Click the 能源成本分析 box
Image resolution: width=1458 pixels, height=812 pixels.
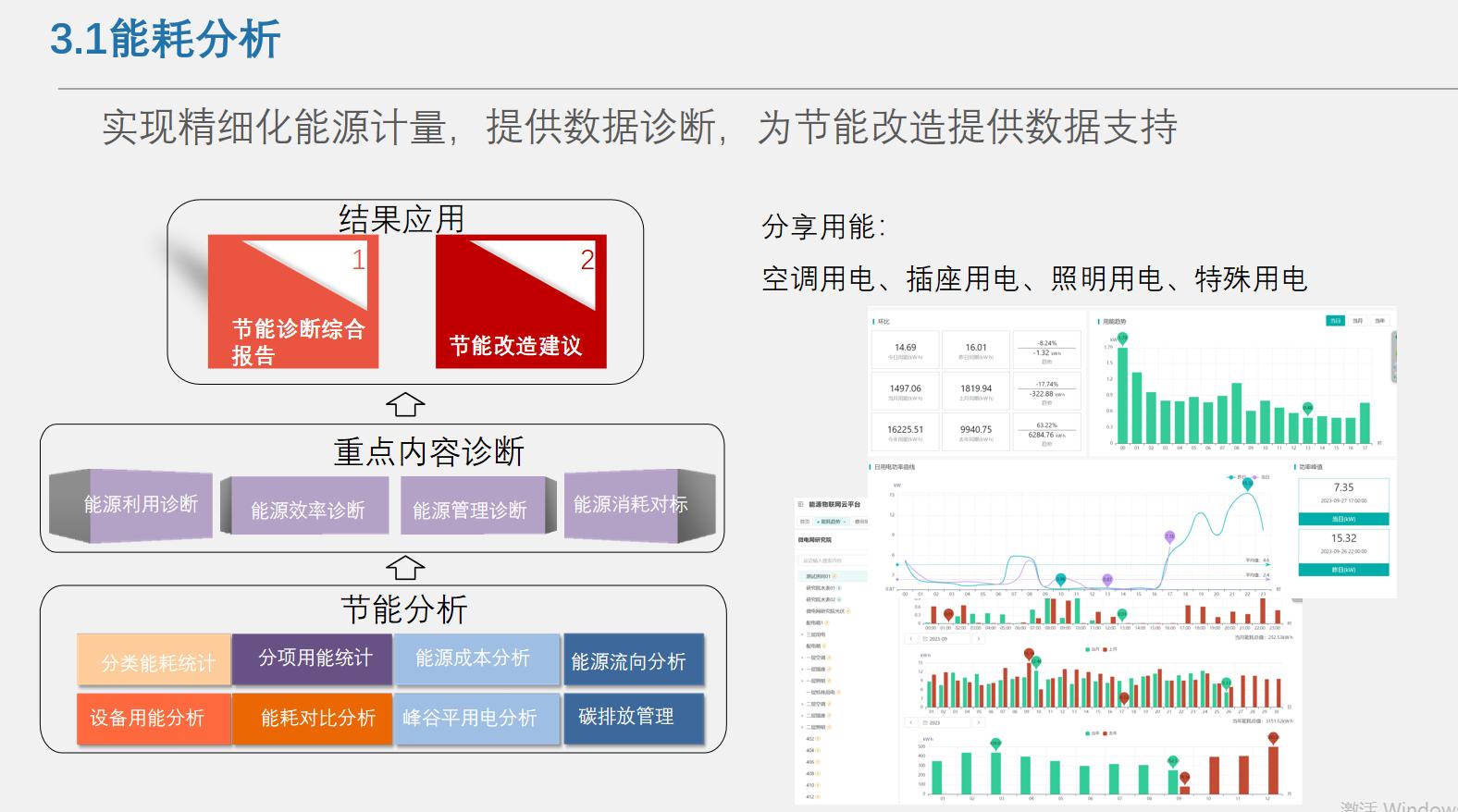pyautogui.click(x=477, y=658)
